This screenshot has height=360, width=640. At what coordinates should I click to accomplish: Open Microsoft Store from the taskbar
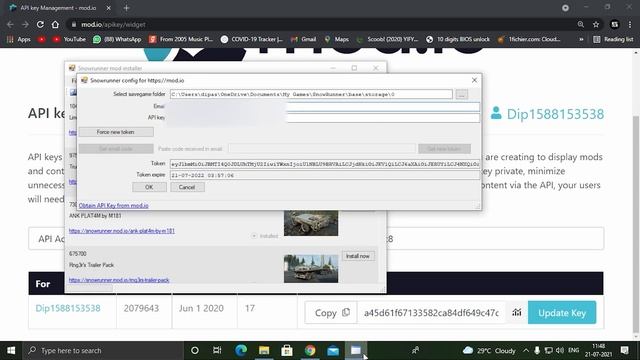click(287, 350)
